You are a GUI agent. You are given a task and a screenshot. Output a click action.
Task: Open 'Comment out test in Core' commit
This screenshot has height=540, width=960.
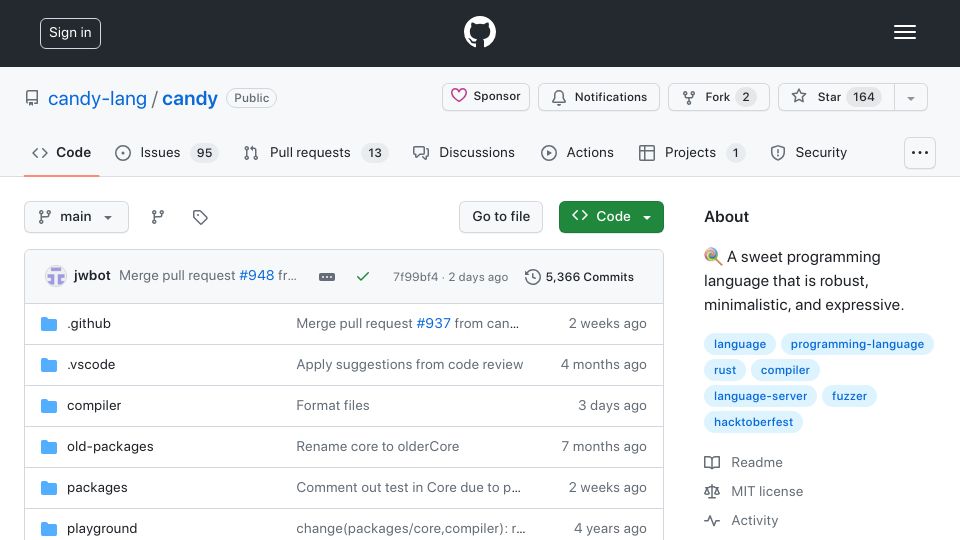point(408,487)
